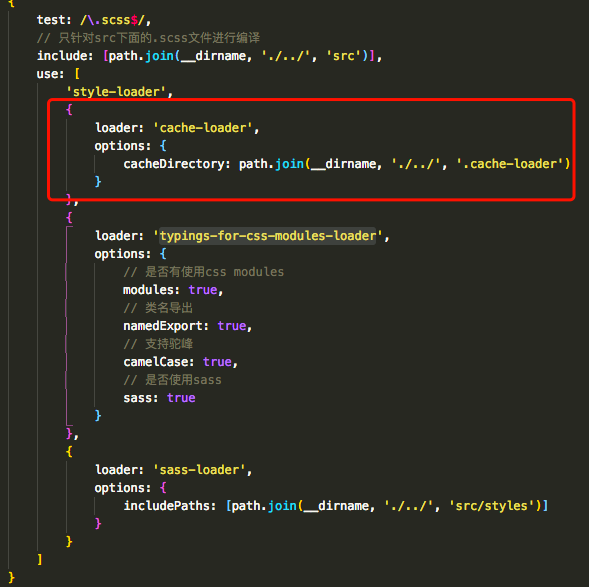The height and width of the screenshot is (587, 589).
Task: Click the 'loader:' key before typings-for-css-modules-loader
Action: [119, 236]
